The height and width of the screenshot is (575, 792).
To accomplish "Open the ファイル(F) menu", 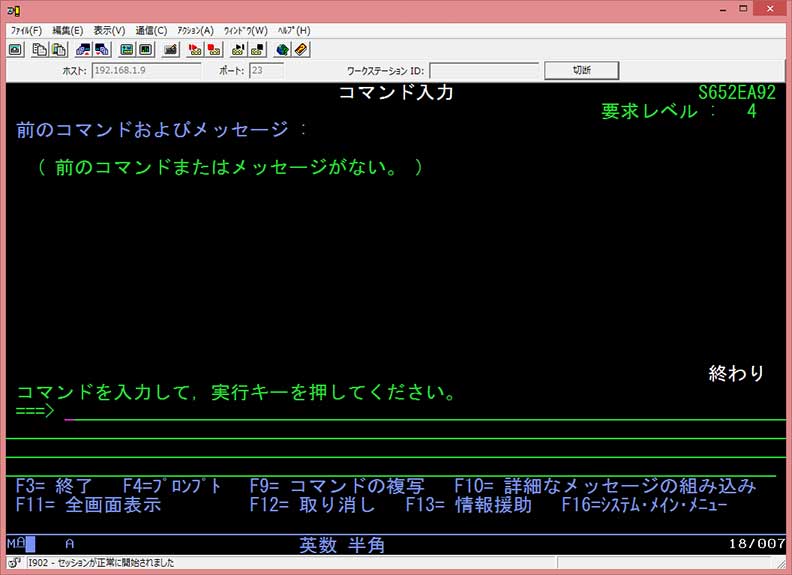I will [x=27, y=30].
